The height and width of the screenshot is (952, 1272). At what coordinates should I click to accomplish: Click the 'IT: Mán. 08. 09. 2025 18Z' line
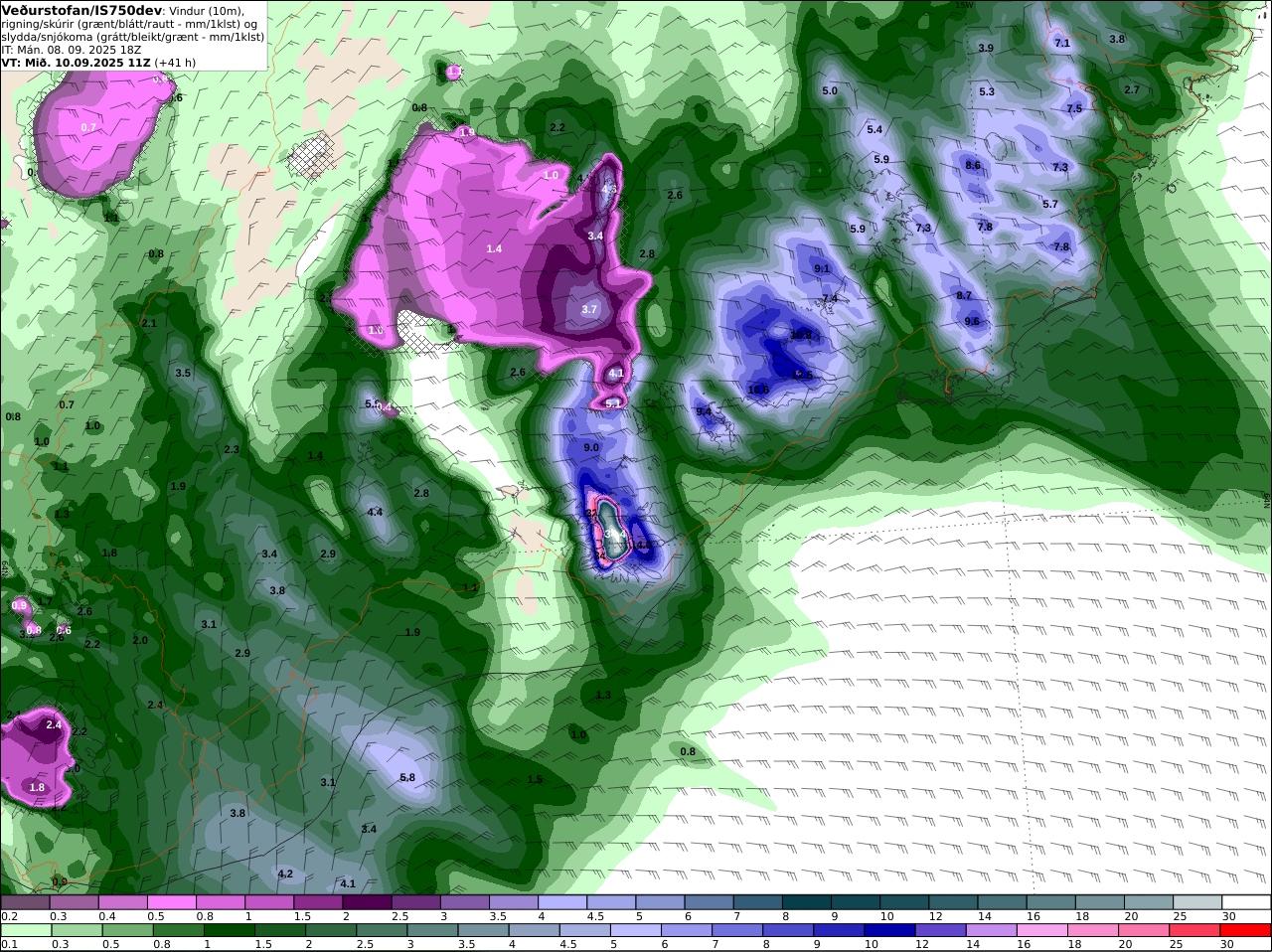point(73,49)
